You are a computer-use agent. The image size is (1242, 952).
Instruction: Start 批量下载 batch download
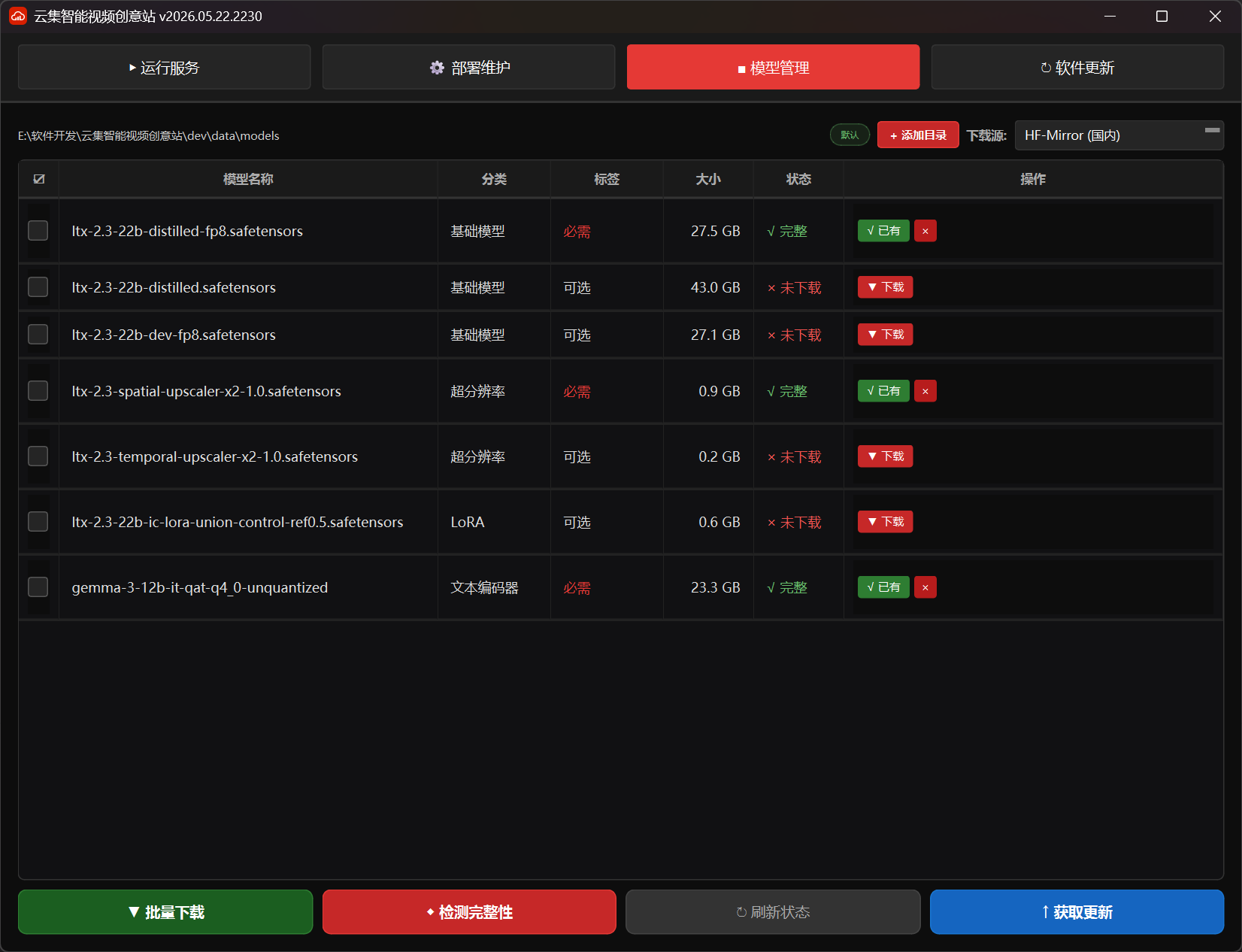coord(165,912)
